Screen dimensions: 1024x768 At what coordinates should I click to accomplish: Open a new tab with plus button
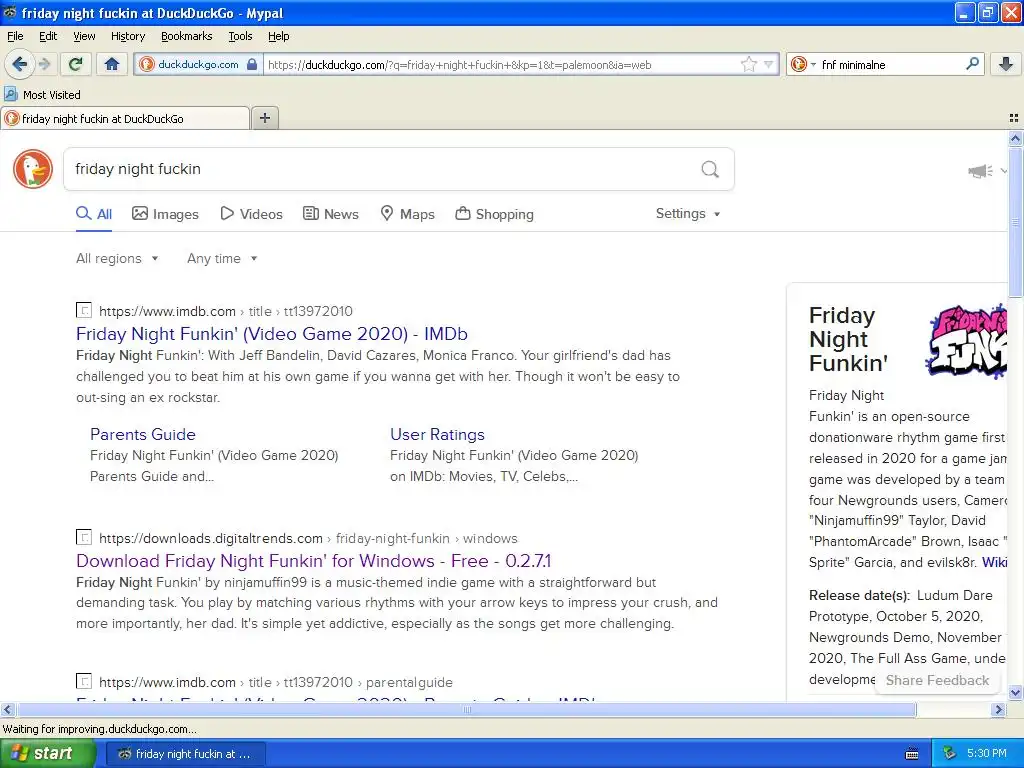(x=264, y=118)
